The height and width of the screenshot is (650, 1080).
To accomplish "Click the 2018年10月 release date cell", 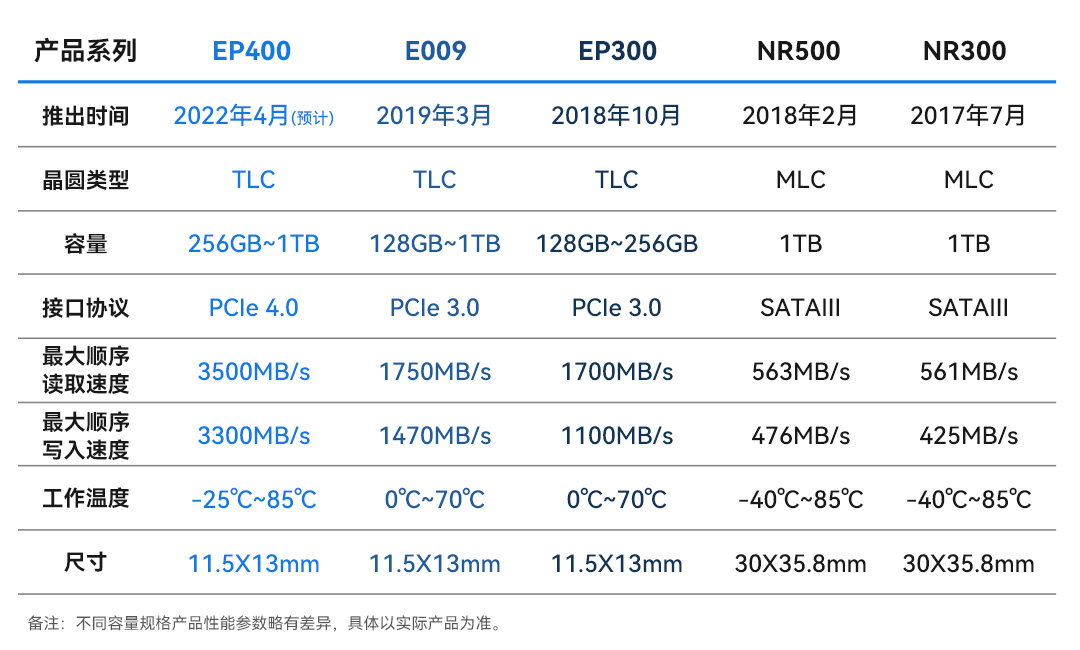I will 617,116.
